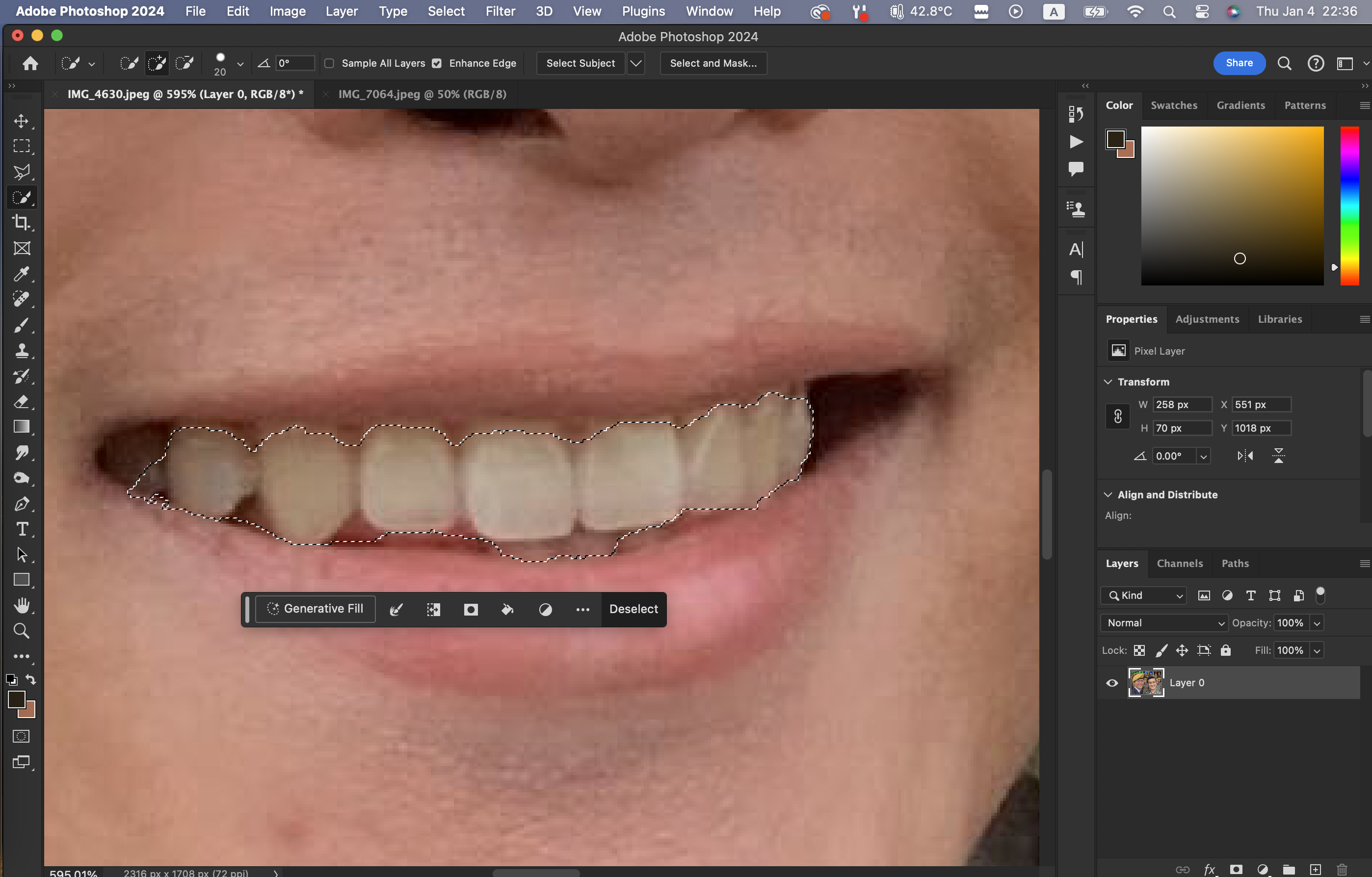Screen dimensions: 1372x877
Task: Collapse the Transform section
Action: [x=1108, y=382]
